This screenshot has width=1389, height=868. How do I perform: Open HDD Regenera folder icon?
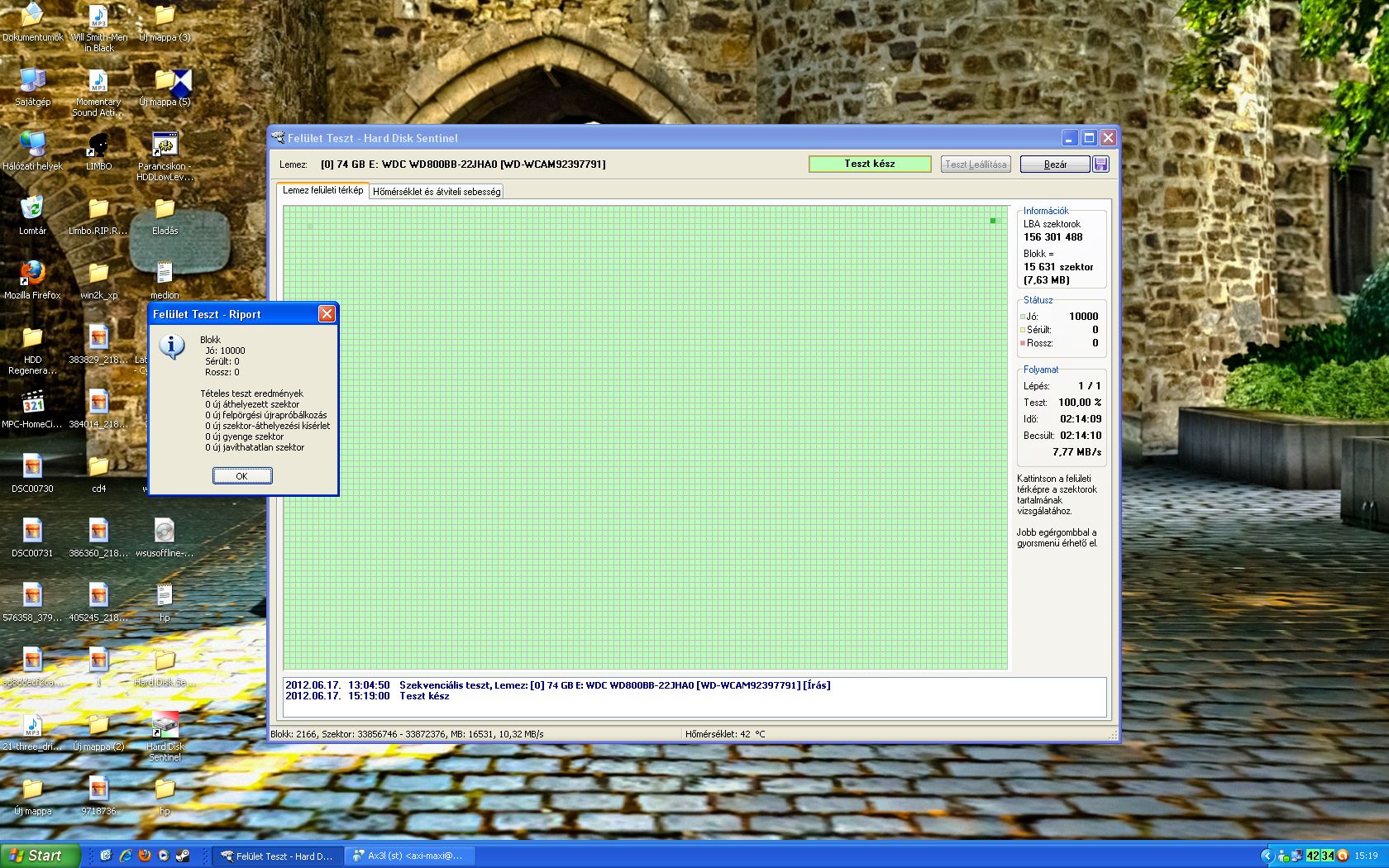tap(32, 351)
